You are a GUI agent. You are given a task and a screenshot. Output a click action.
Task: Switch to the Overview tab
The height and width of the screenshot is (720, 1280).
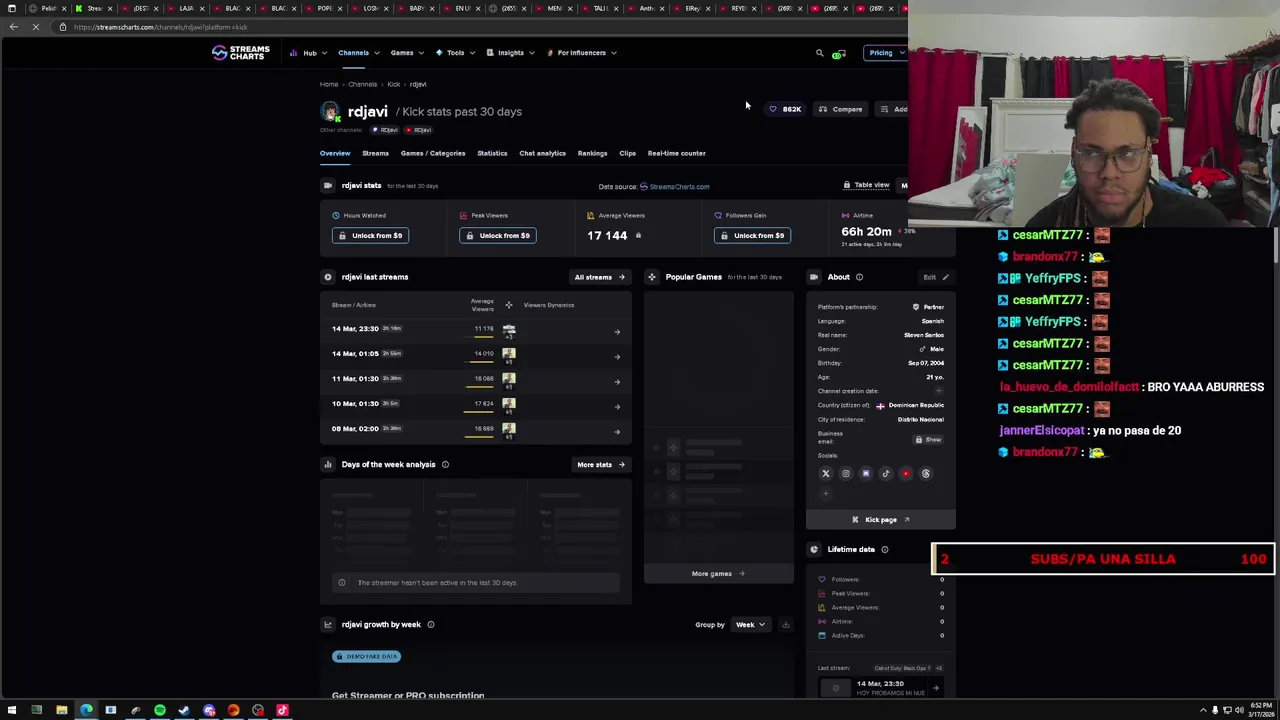335,153
